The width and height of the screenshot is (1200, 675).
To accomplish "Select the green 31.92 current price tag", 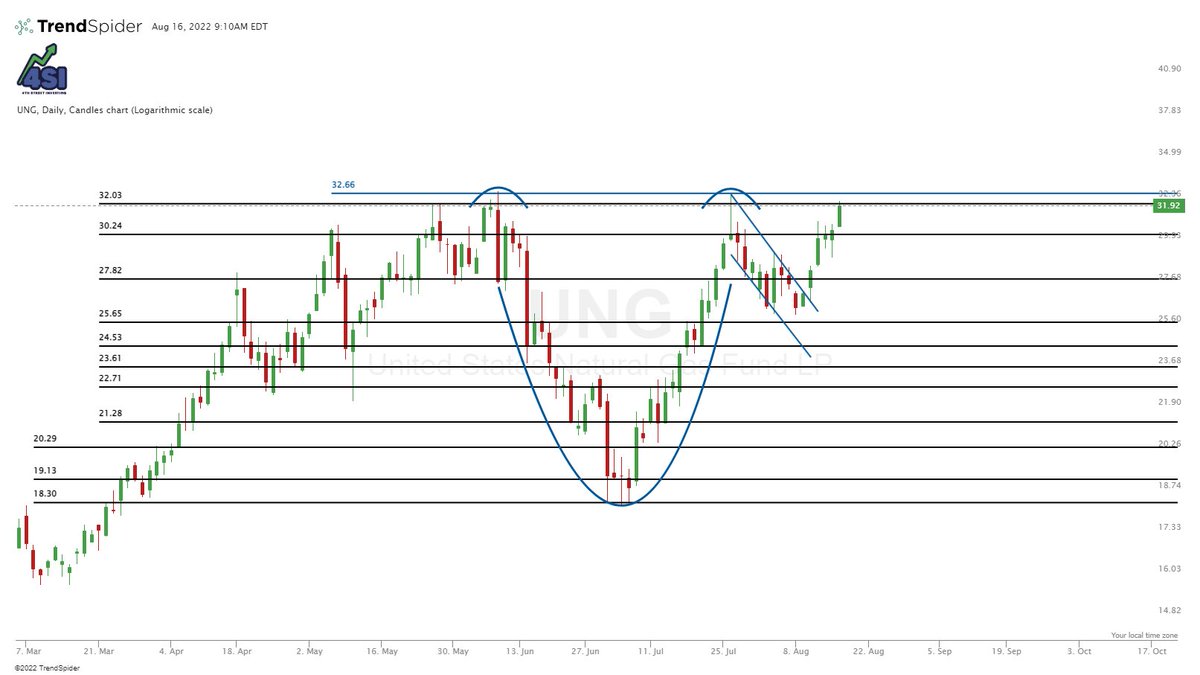I will point(1168,205).
